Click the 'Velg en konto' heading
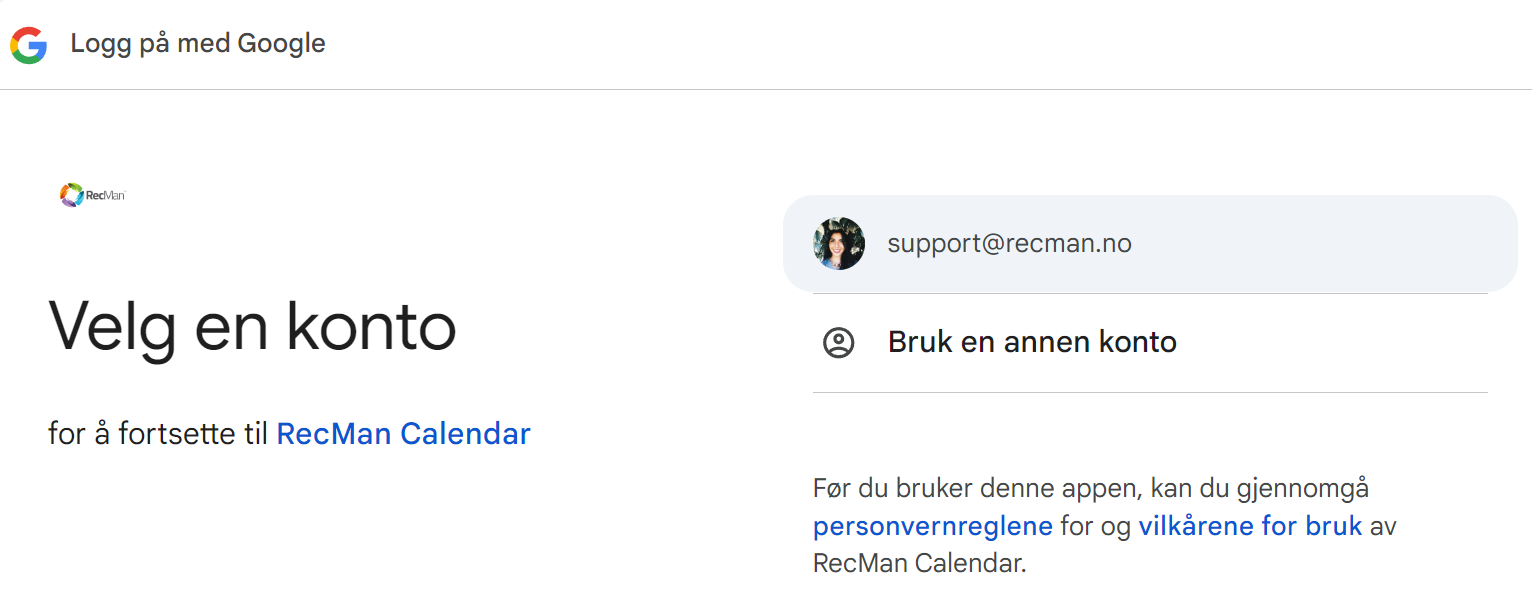The width and height of the screenshot is (1532, 604). (x=252, y=325)
